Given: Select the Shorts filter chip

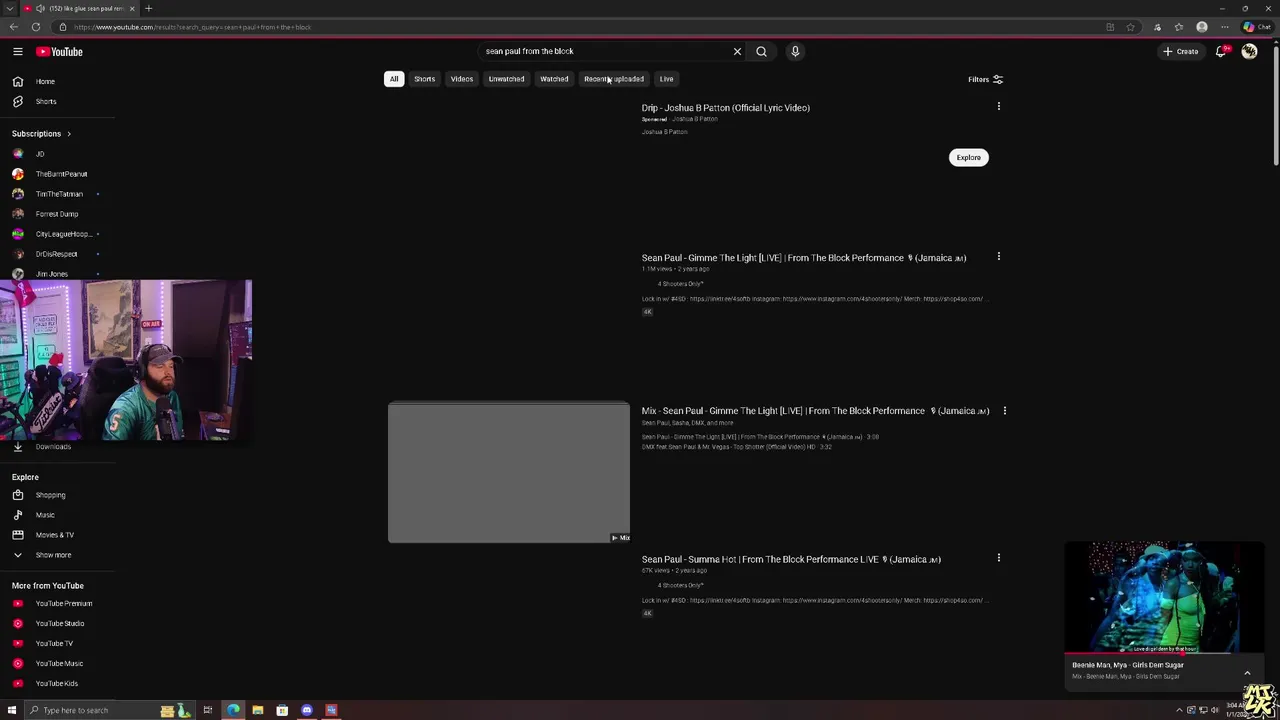Looking at the screenshot, I should pyautogui.click(x=424, y=79).
